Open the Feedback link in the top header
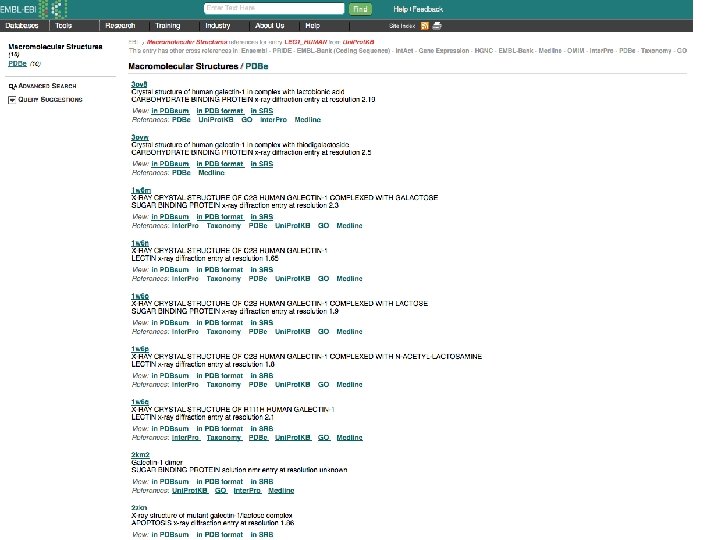Image resolution: width=720 pixels, height=540 pixels. tap(428, 9)
